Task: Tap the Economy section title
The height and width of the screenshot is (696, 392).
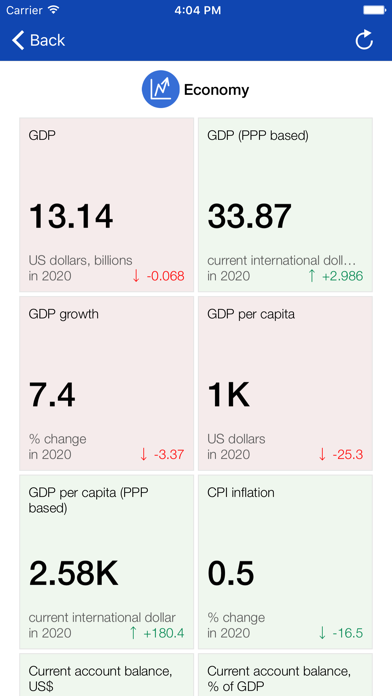Action: pyautogui.click(x=217, y=90)
